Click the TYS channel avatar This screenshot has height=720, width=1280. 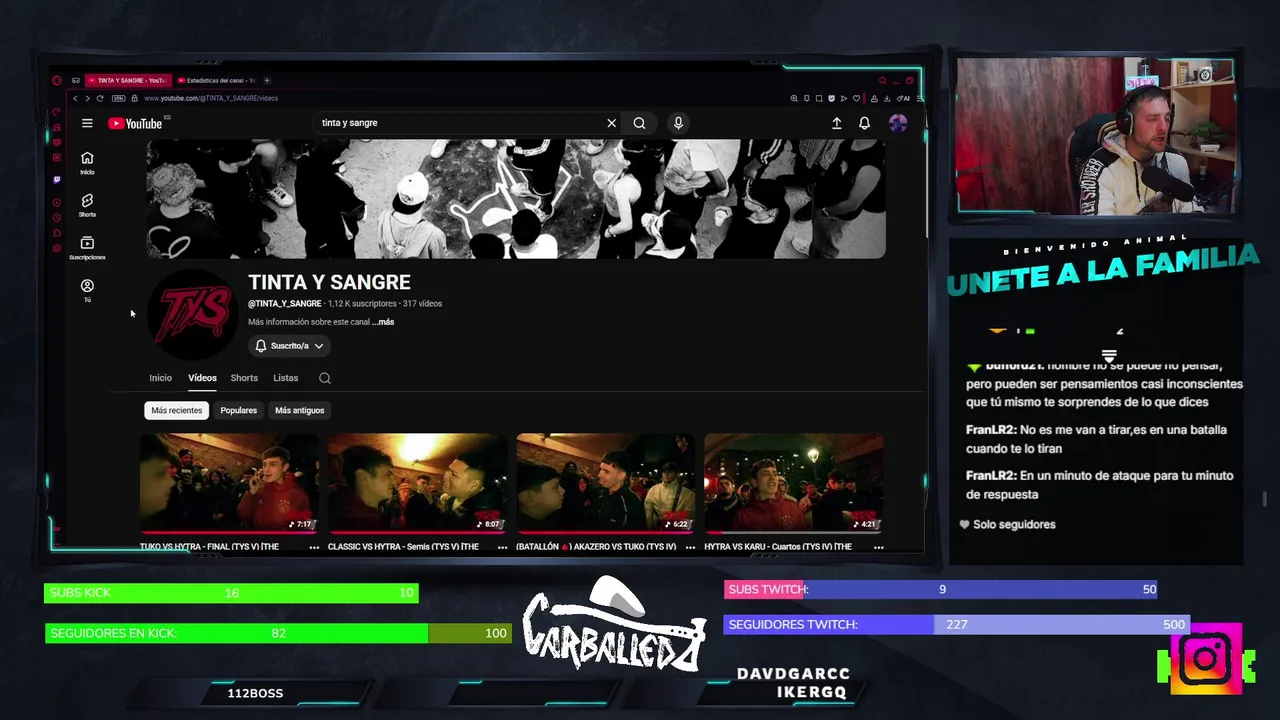(193, 314)
